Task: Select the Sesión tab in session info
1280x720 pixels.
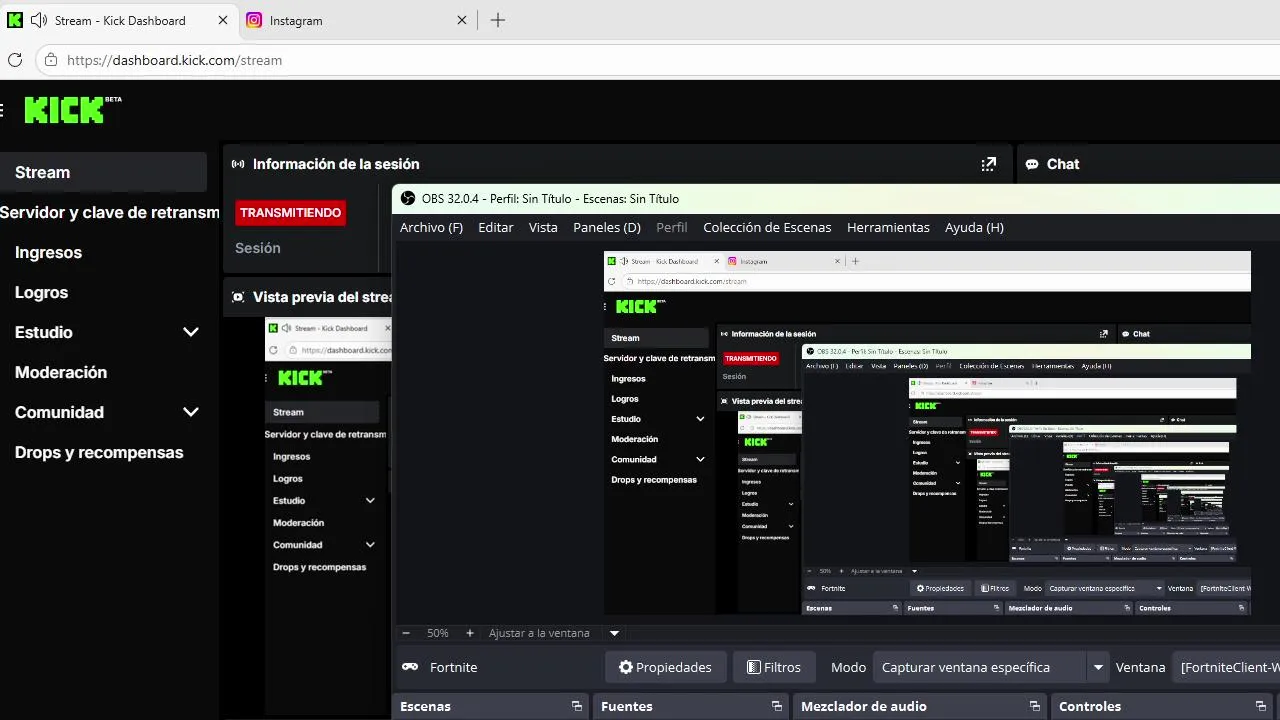Action: [258, 248]
